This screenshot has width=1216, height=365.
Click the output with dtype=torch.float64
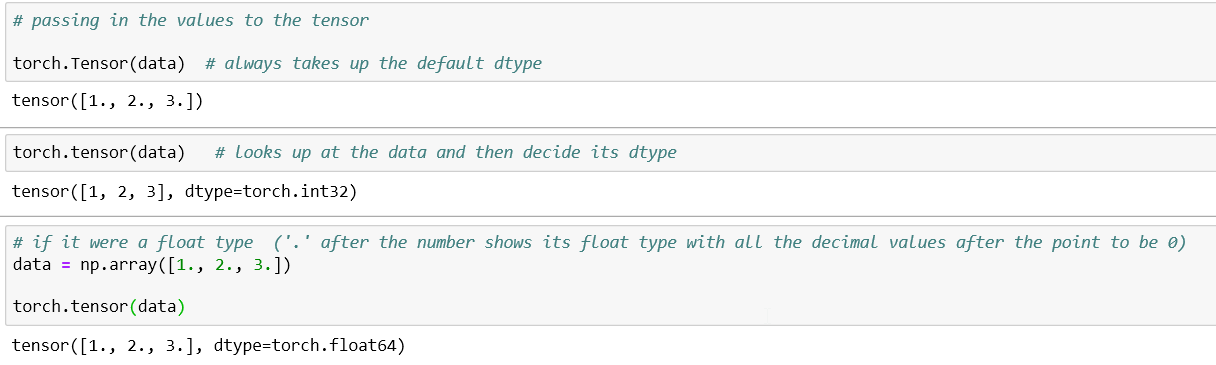pyautogui.click(x=208, y=347)
